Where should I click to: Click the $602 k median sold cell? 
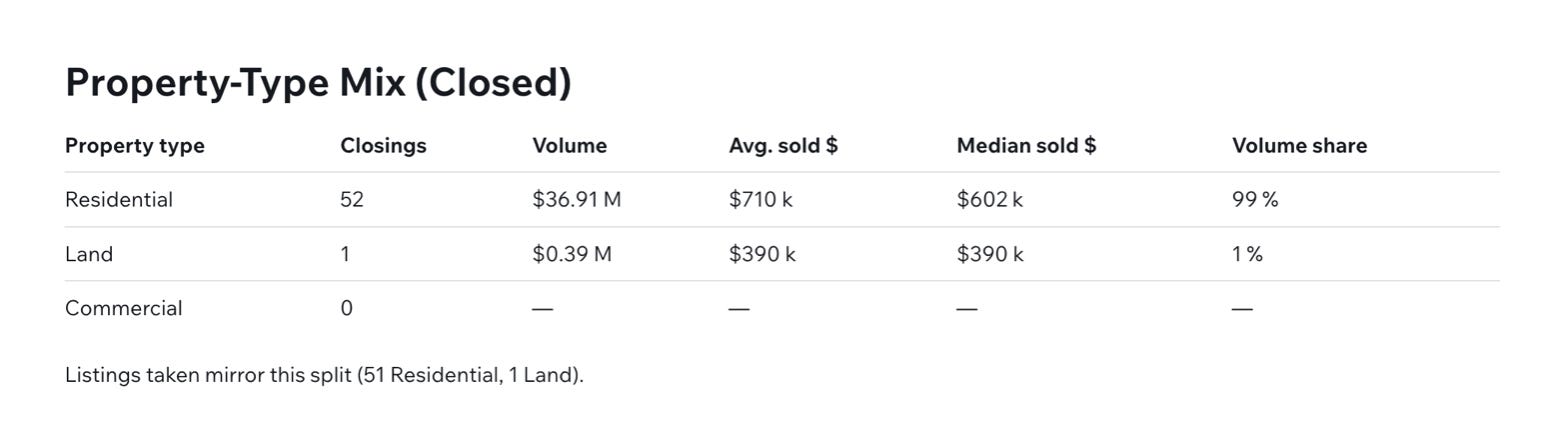989,200
